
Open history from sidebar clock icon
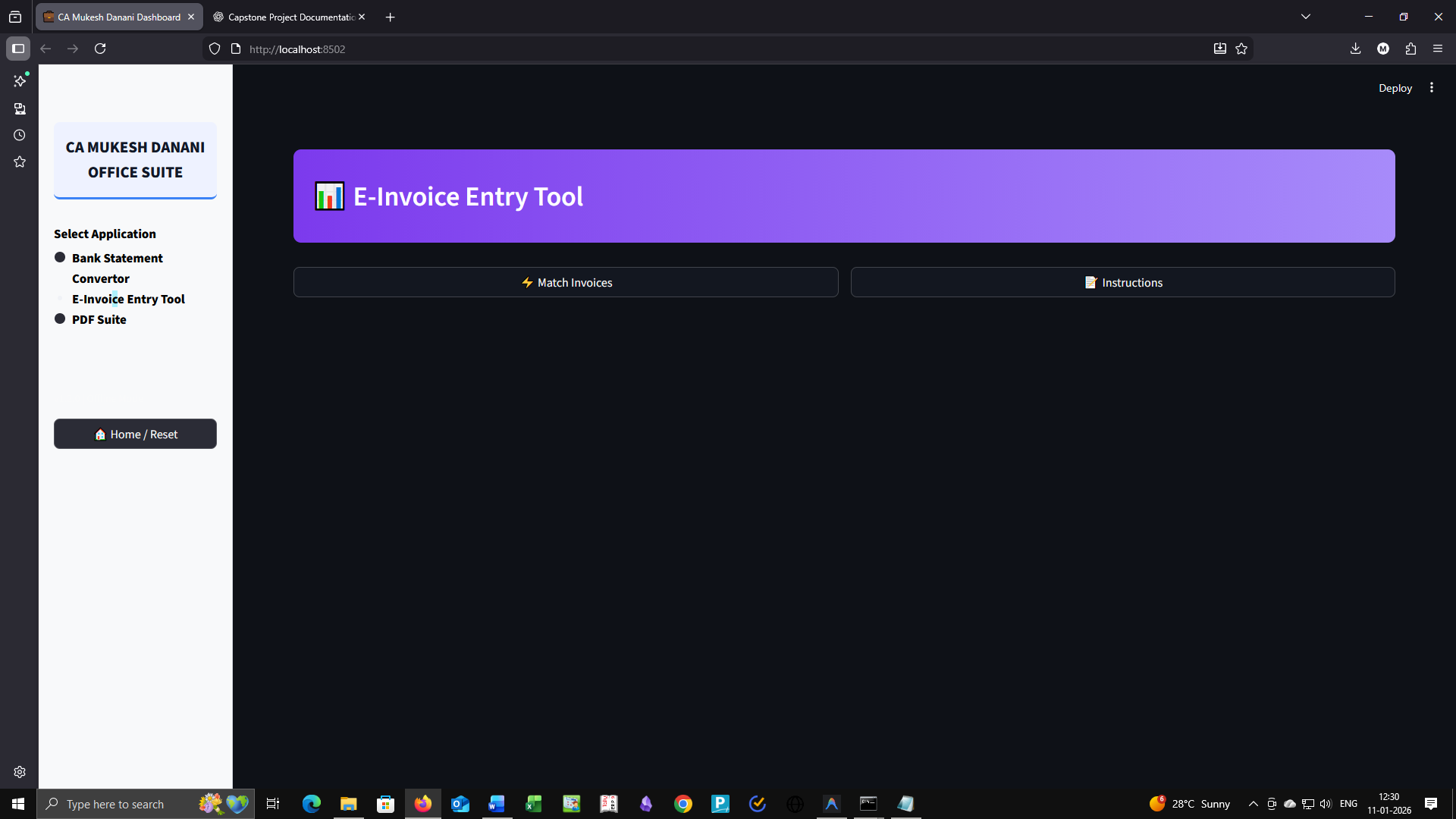coord(20,135)
